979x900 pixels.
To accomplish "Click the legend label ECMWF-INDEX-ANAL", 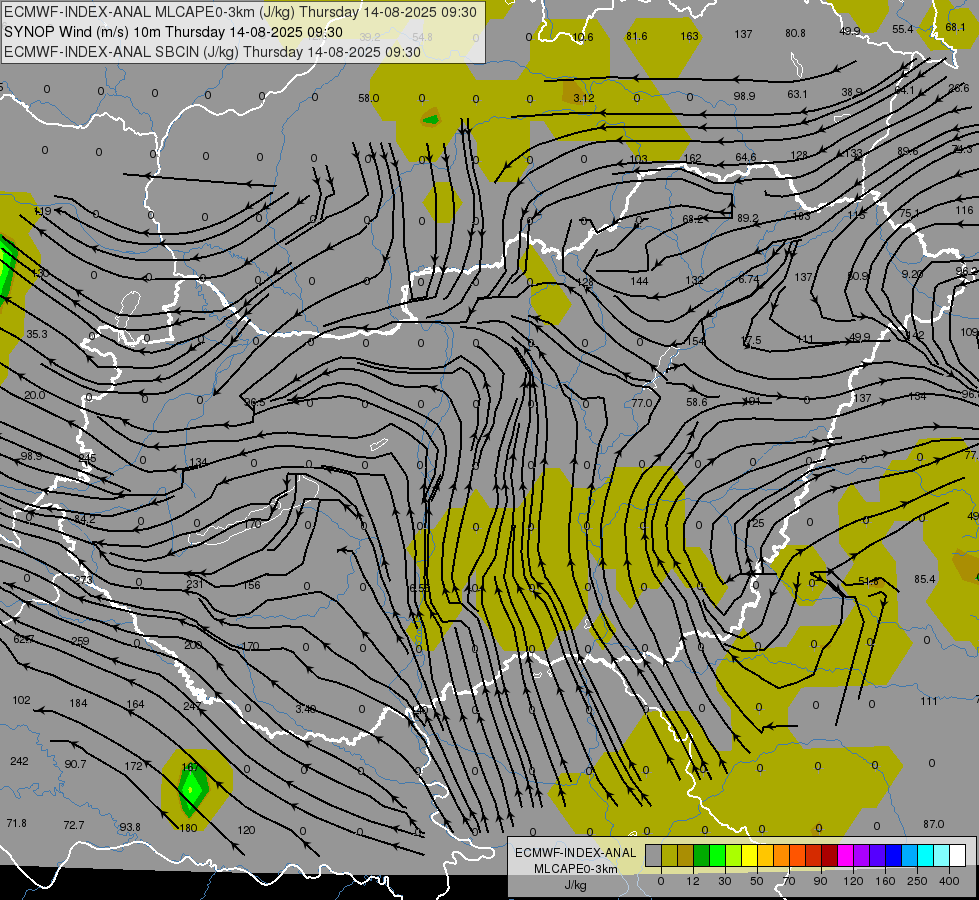I will click(x=575, y=853).
